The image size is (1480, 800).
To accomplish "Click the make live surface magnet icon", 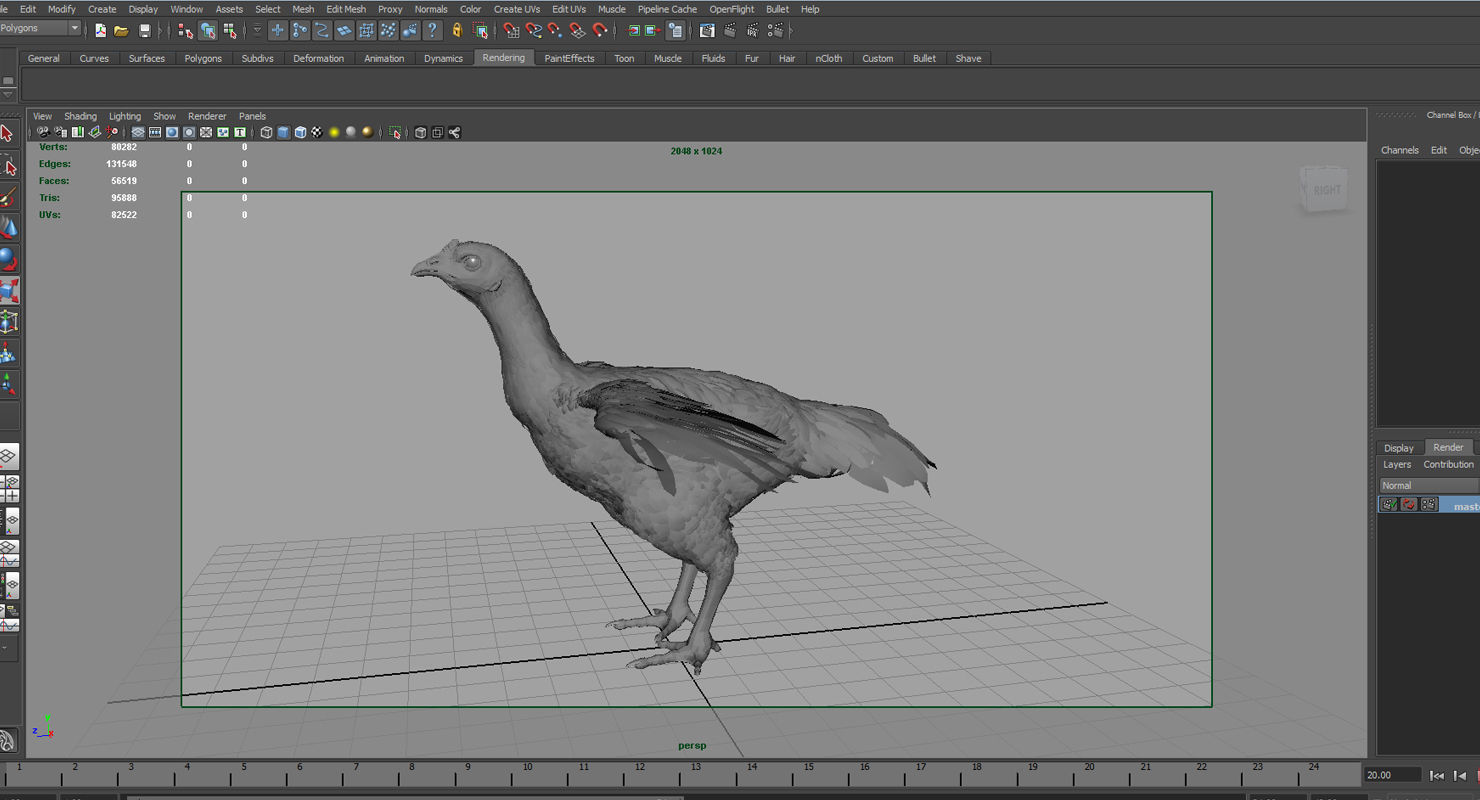I will click(600, 31).
